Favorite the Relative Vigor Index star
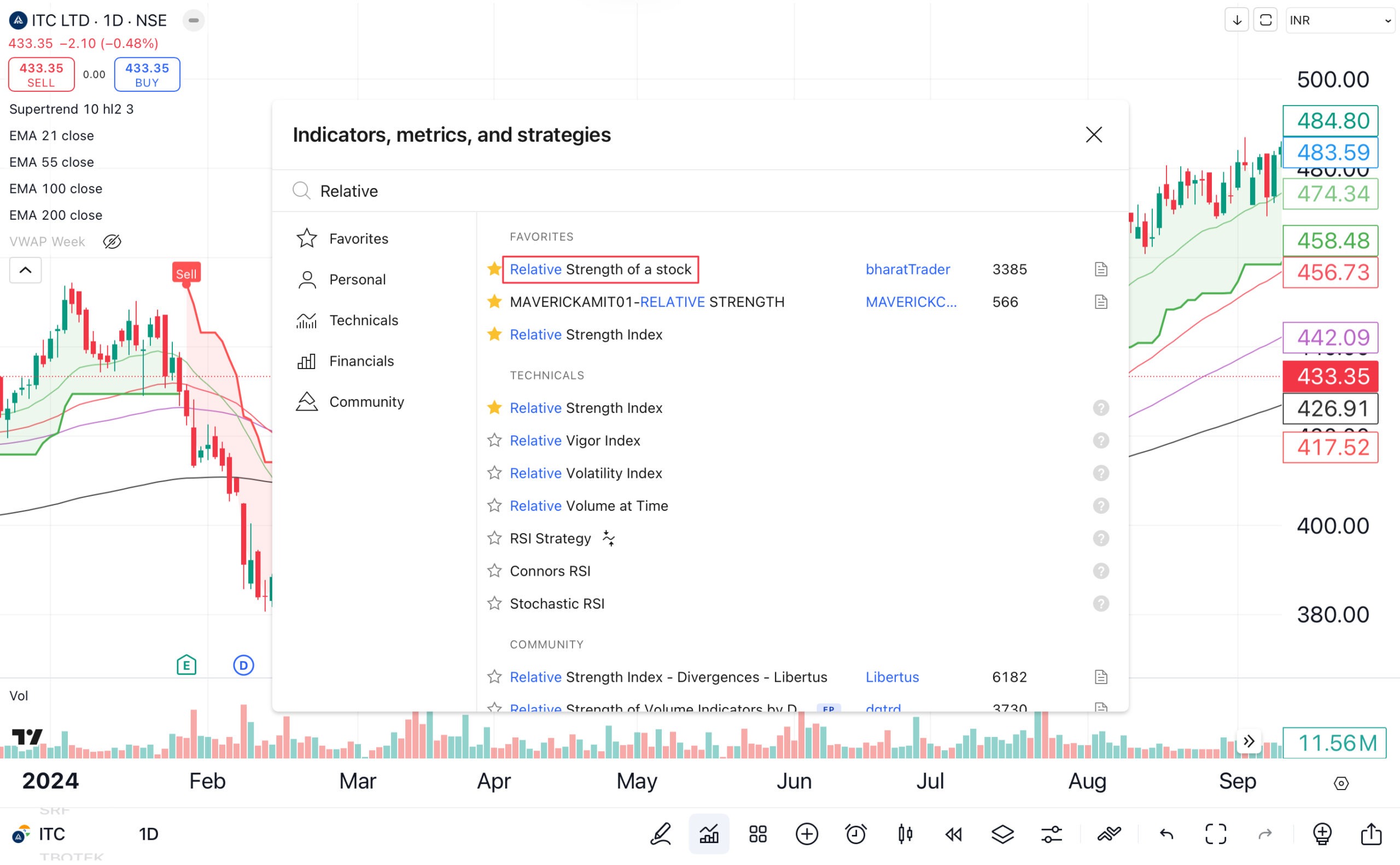1400x865 pixels. [x=494, y=441]
